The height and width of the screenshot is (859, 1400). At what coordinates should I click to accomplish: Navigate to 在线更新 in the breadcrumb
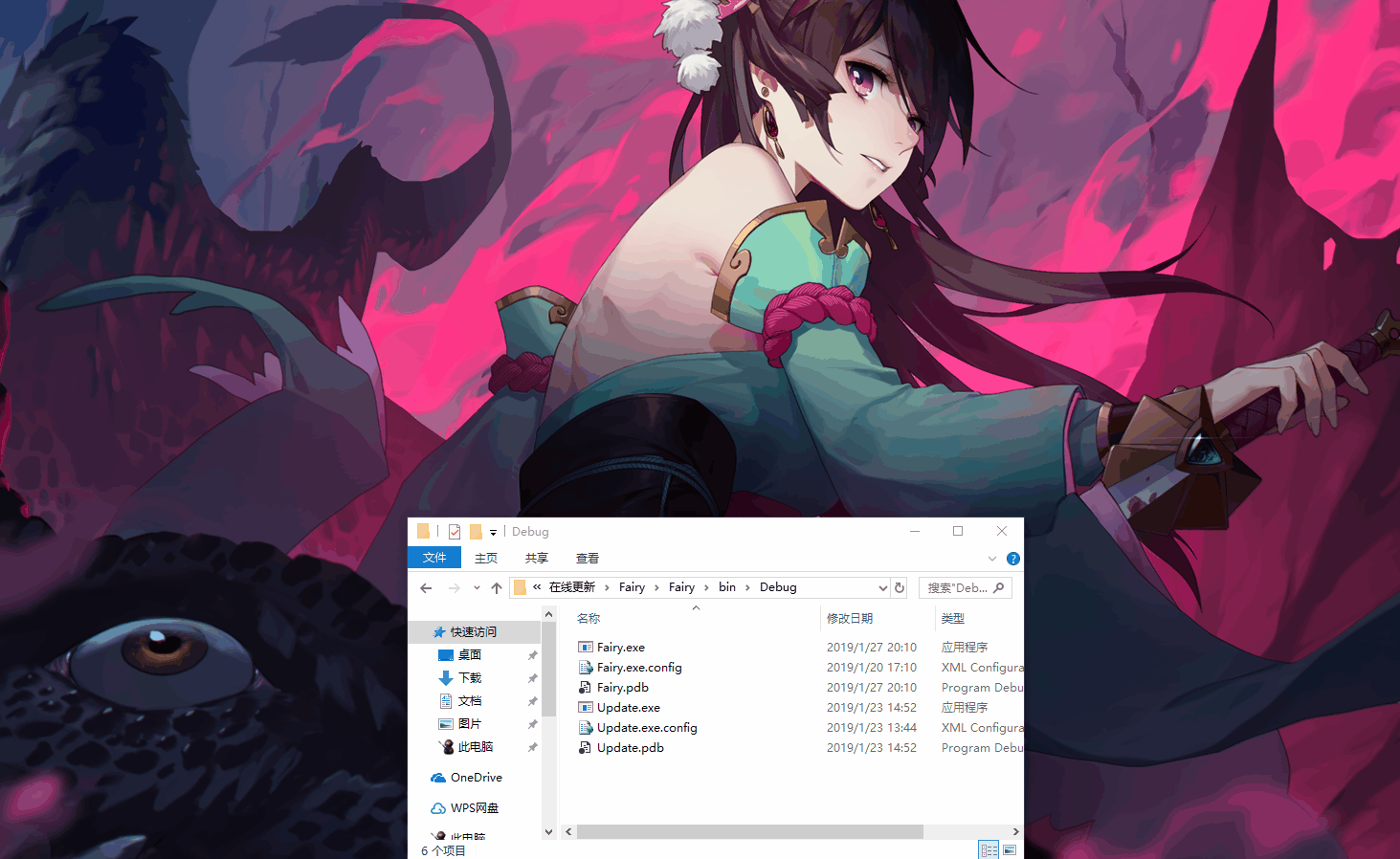572,587
